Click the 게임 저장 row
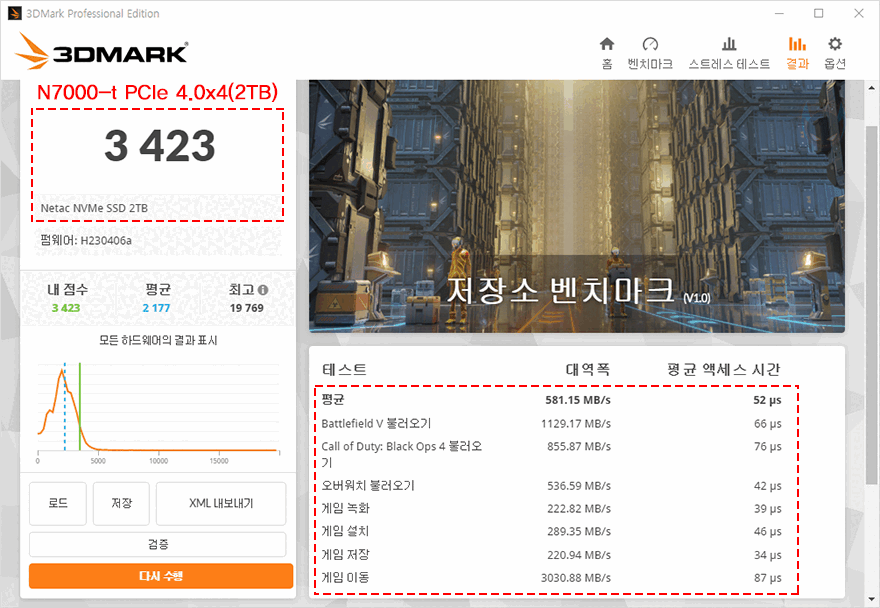Screen dimensions: 880x608 (551, 555)
